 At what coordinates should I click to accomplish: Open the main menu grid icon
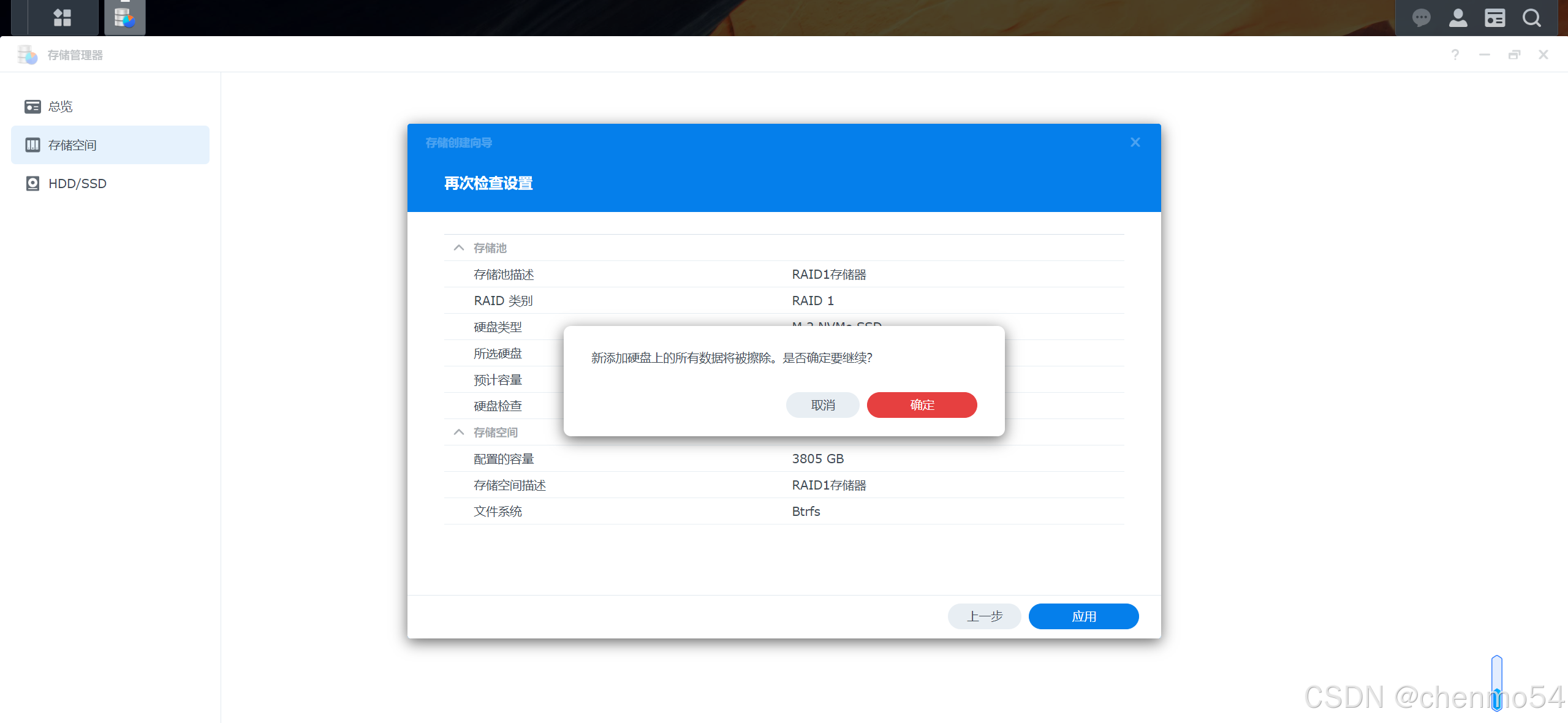[62, 17]
